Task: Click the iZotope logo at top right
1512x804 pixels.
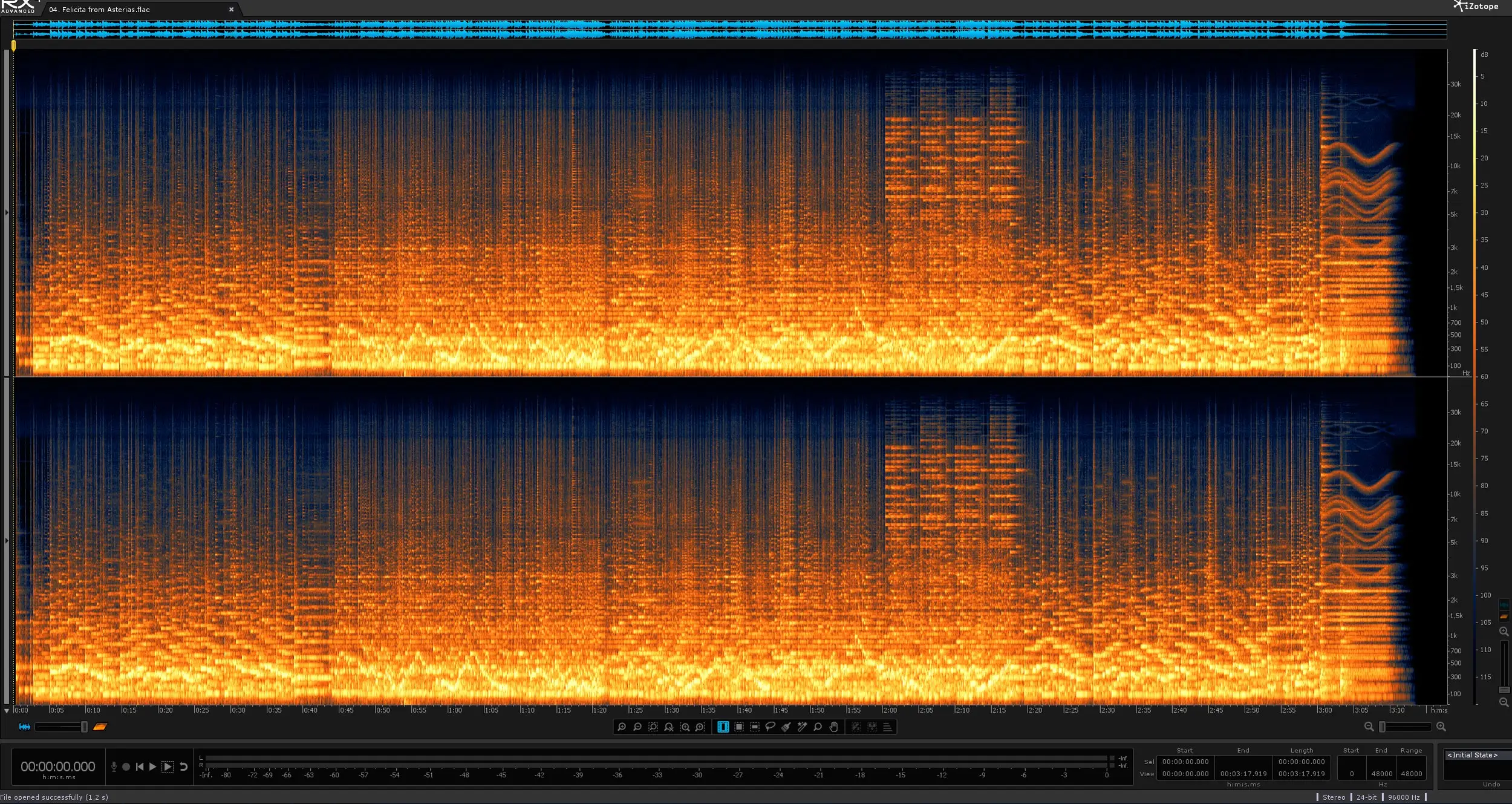Action: tap(1476, 7)
